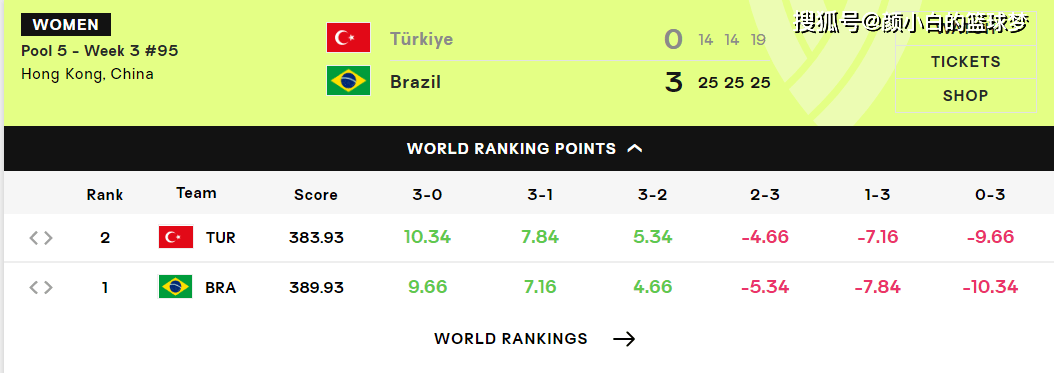Click the TUR flag icon in rankings table
Screen dimensions: 1054x373
pos(176,237)
